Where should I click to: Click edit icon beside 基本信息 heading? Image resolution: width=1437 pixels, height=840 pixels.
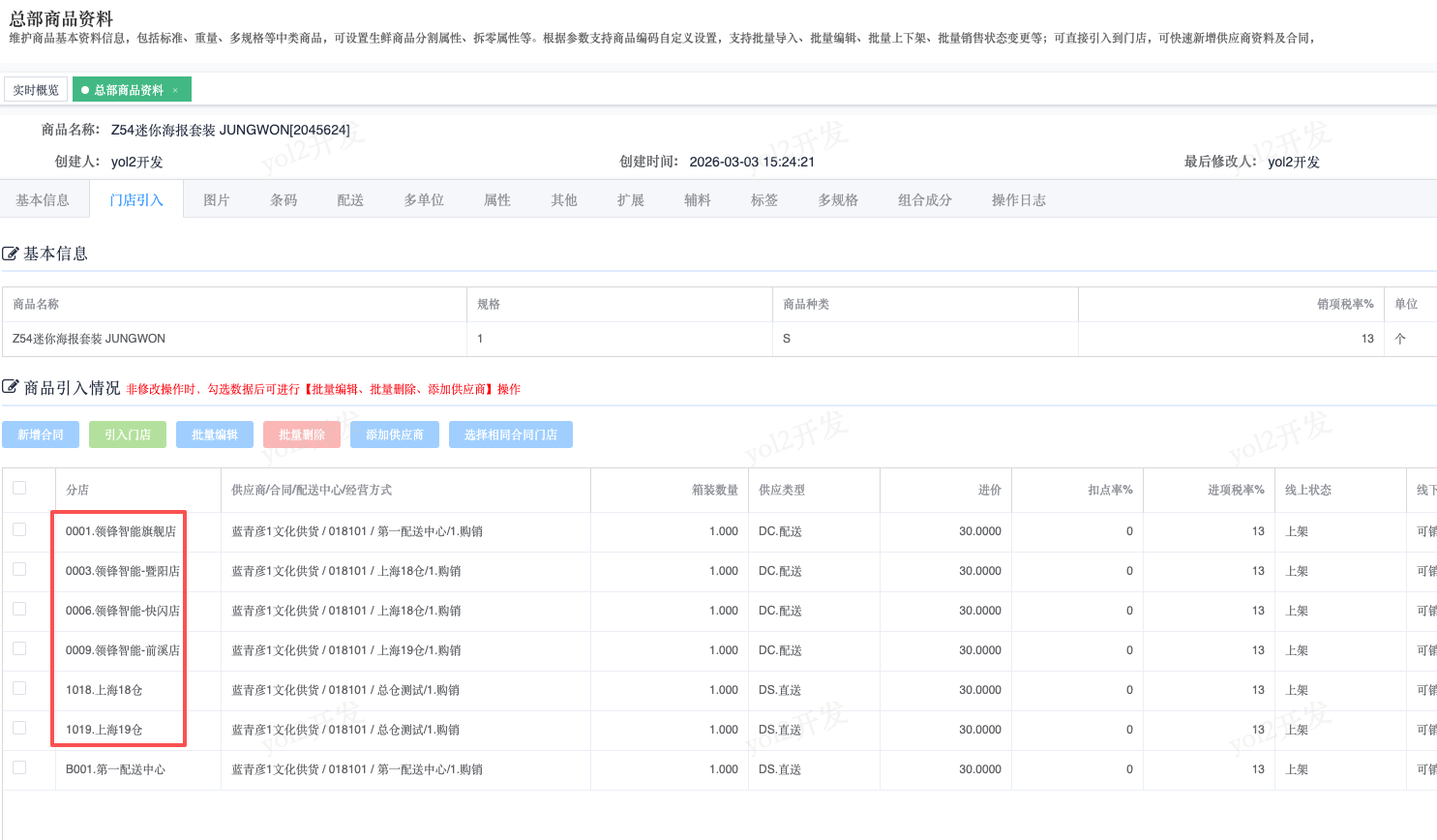pos(11,254)
